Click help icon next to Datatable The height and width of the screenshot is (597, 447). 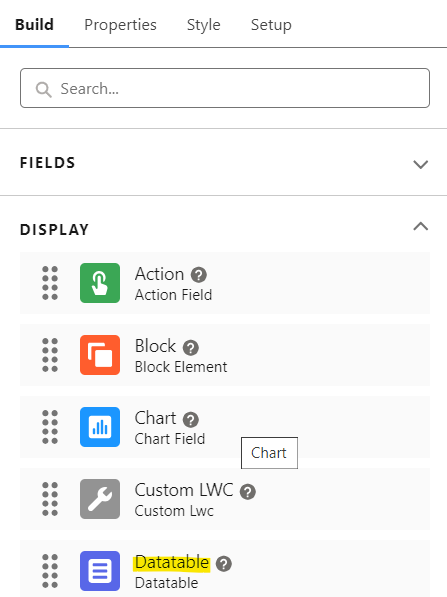coord(224,563)
